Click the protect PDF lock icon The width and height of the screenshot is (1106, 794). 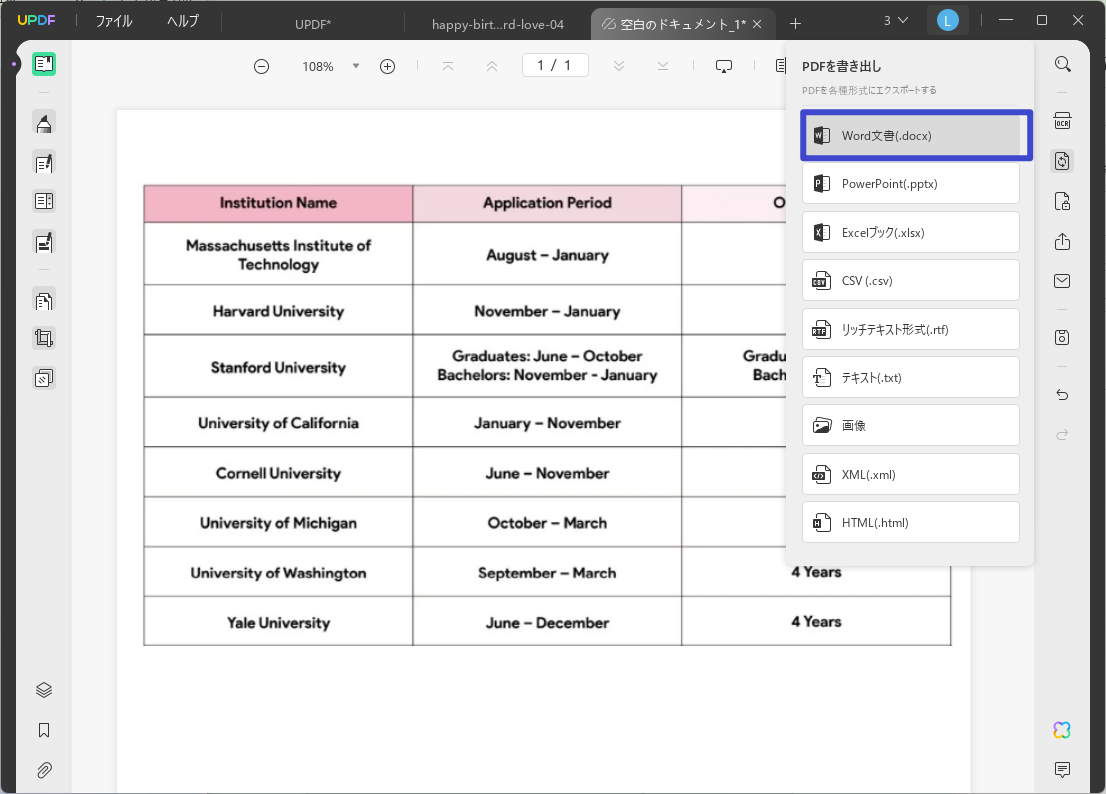(x=1062, y=202)
